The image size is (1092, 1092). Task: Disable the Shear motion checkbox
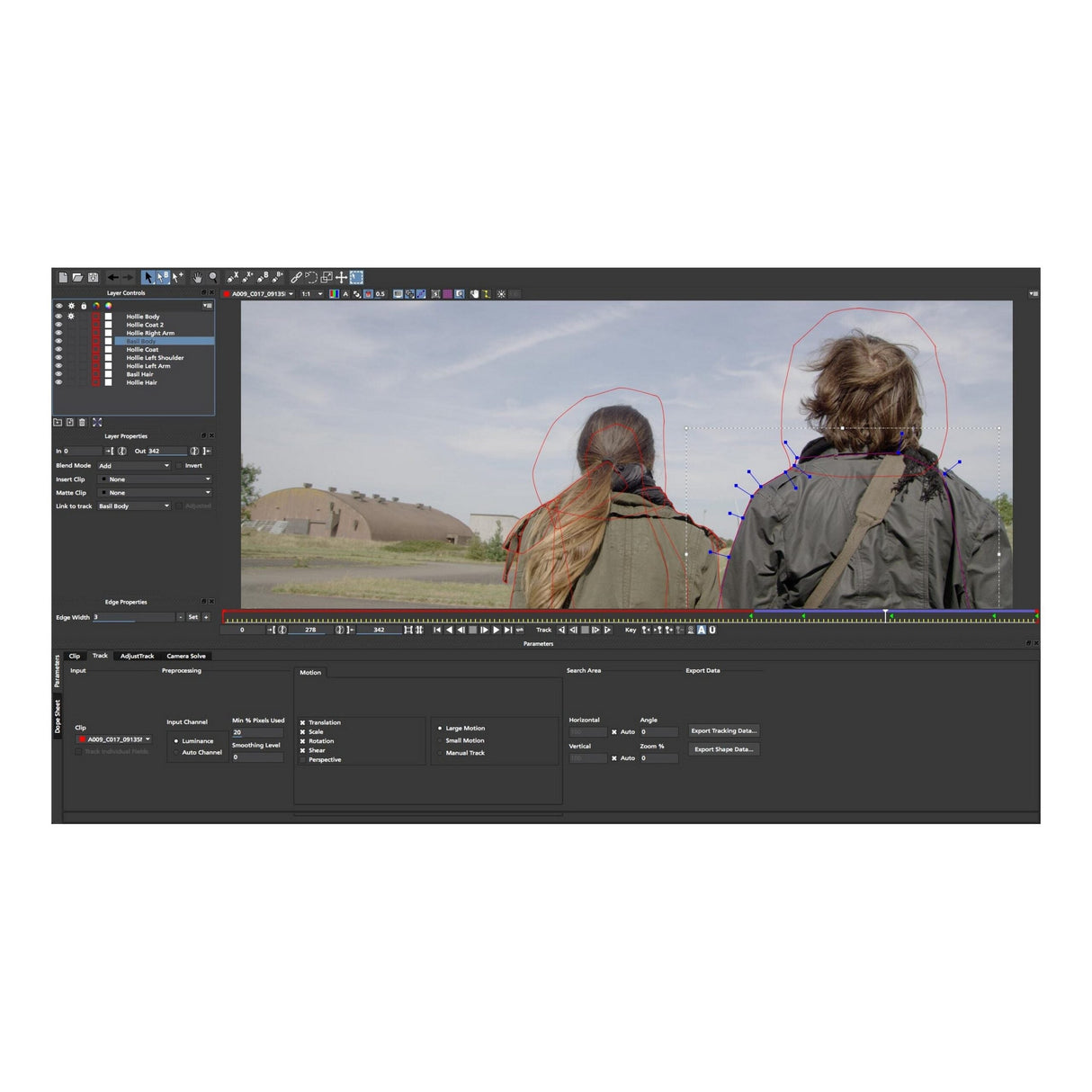[302, 750]
